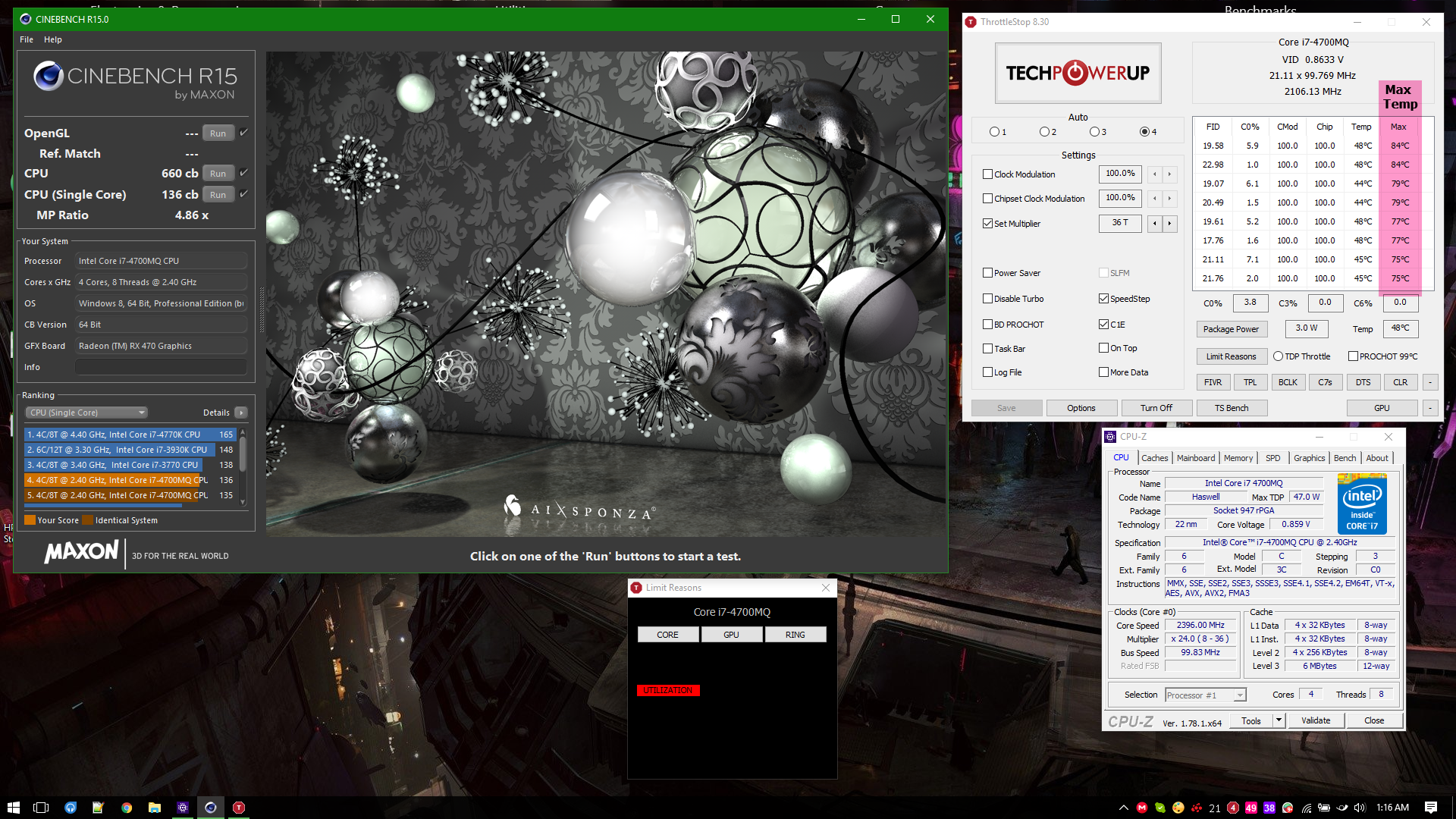
Task: Open the red molecule tray icon
Action: 1197,808
